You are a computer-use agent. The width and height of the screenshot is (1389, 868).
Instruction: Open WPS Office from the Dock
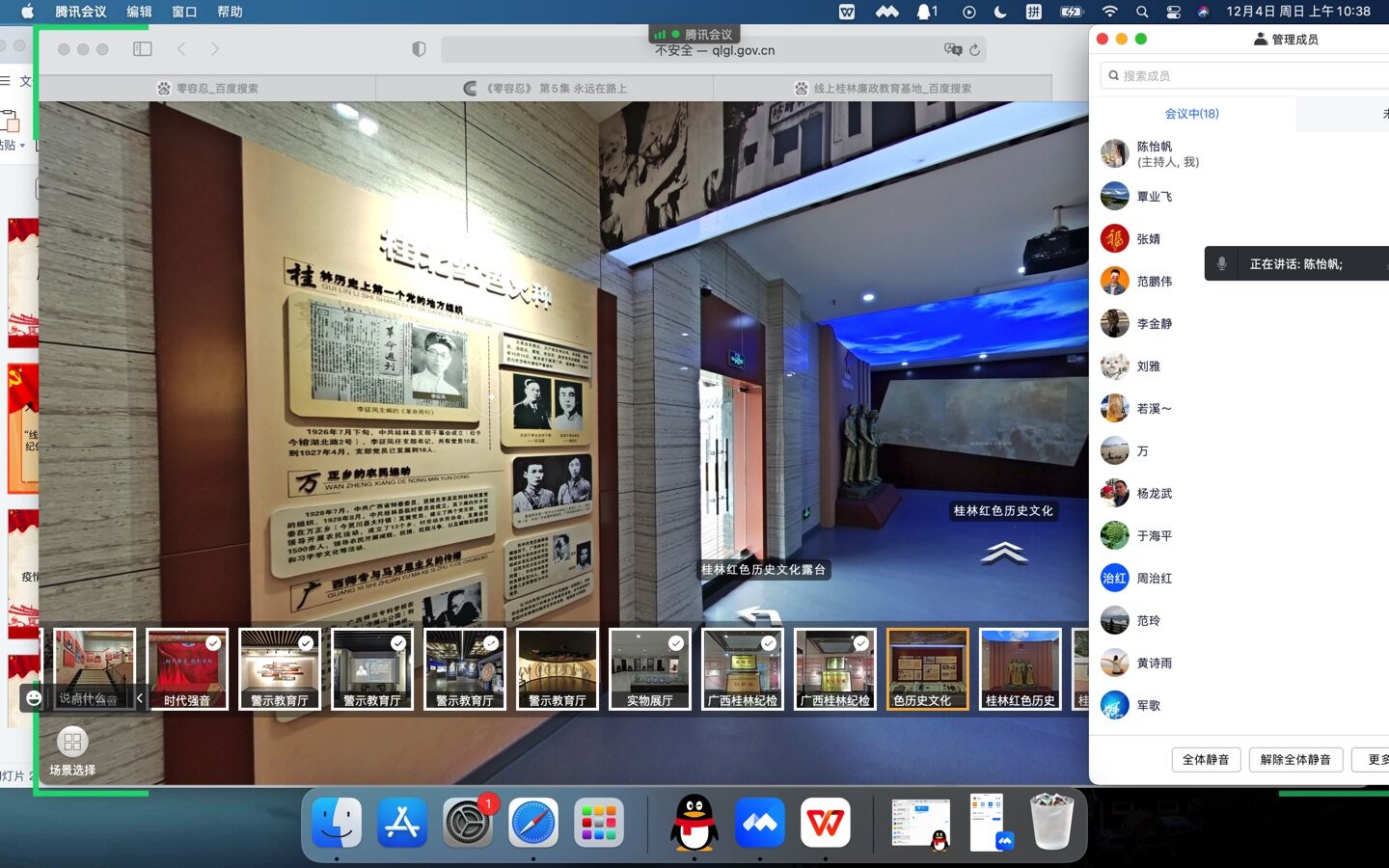(825, 823)
